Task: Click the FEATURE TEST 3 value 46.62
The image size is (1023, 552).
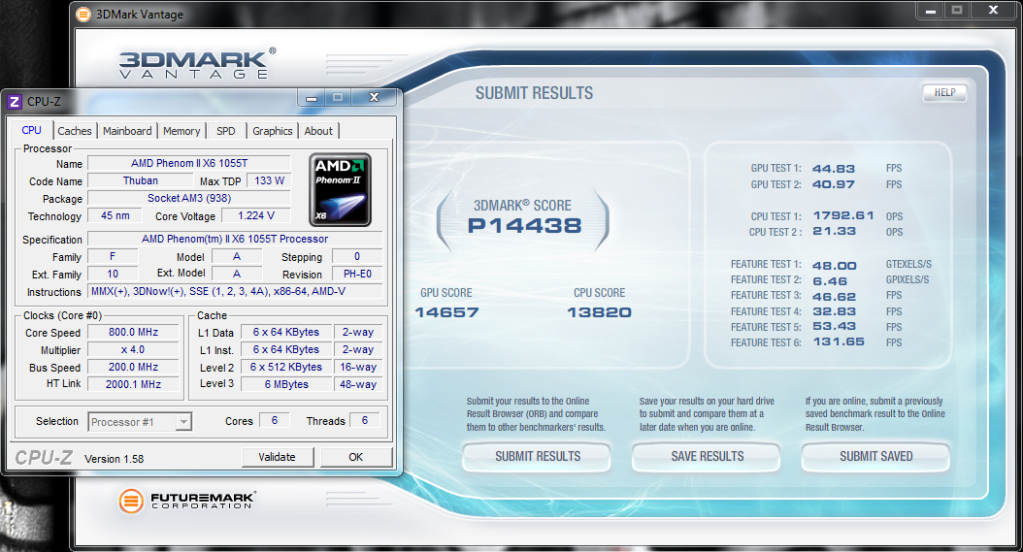Action: (834, 296)
